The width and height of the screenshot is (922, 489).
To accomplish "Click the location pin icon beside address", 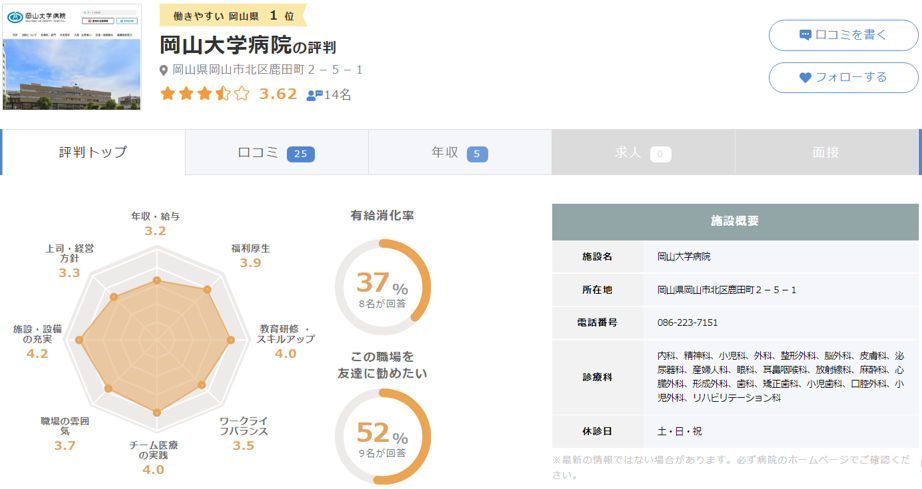I will (164, 71).
